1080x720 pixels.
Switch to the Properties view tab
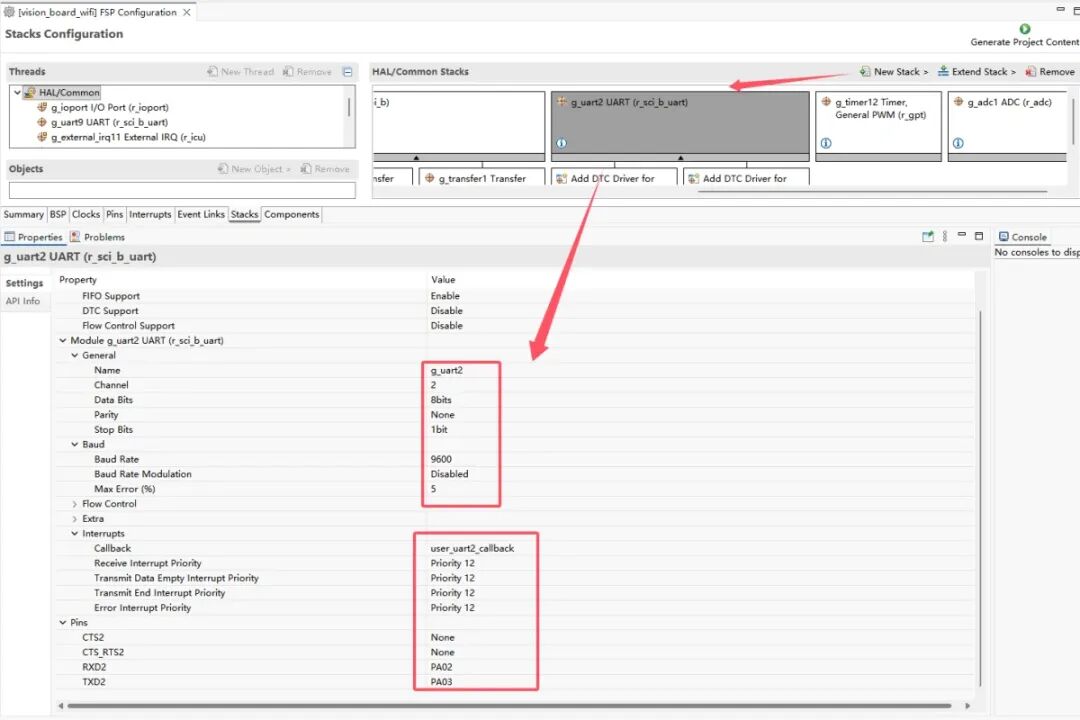click(x=34, y=237)
